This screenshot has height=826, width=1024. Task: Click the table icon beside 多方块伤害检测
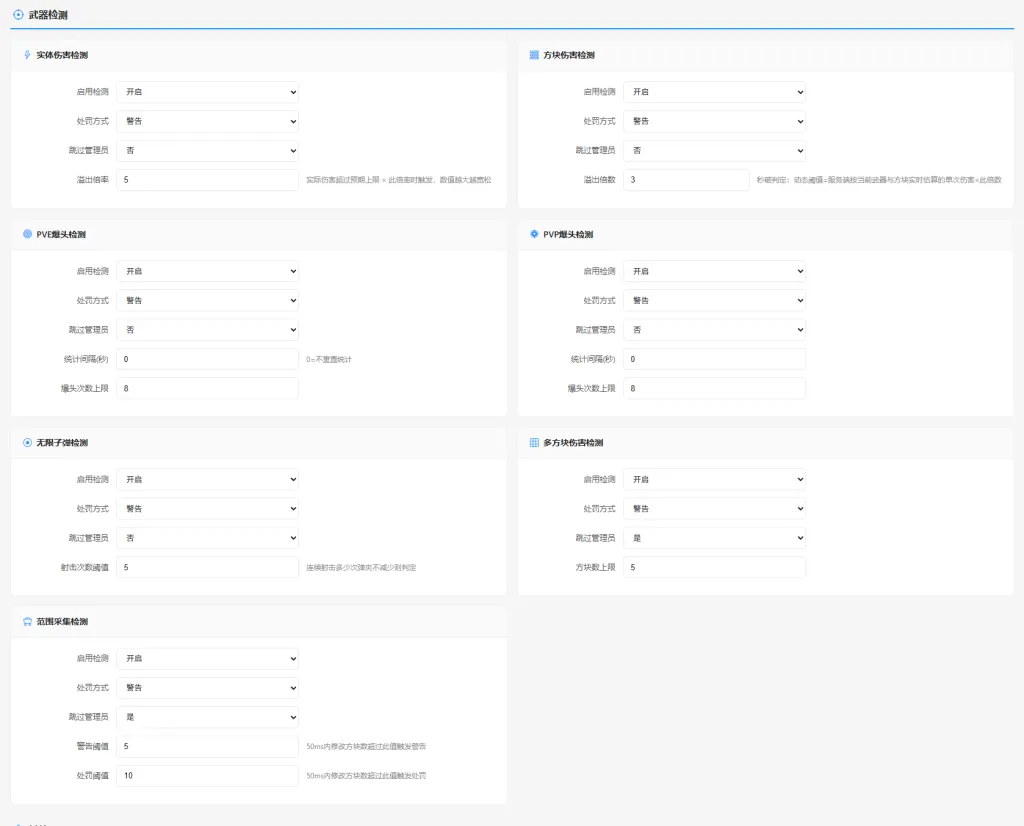tap(534, 442)
